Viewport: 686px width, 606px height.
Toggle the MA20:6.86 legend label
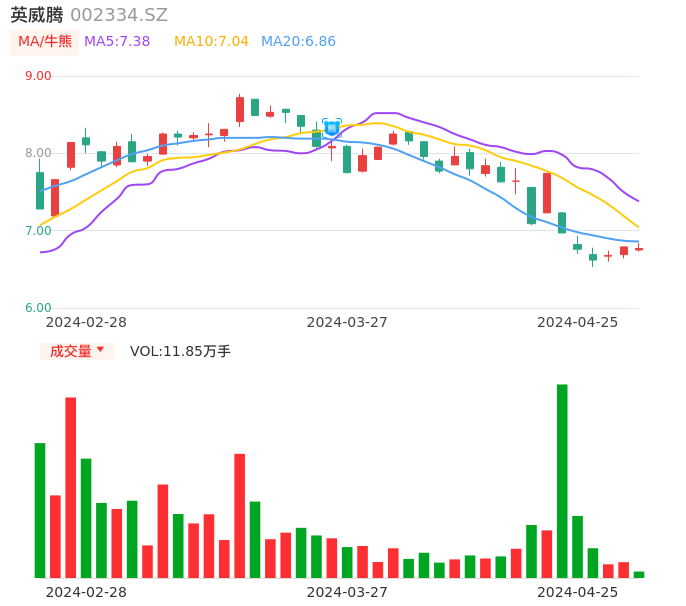[298, 42]
